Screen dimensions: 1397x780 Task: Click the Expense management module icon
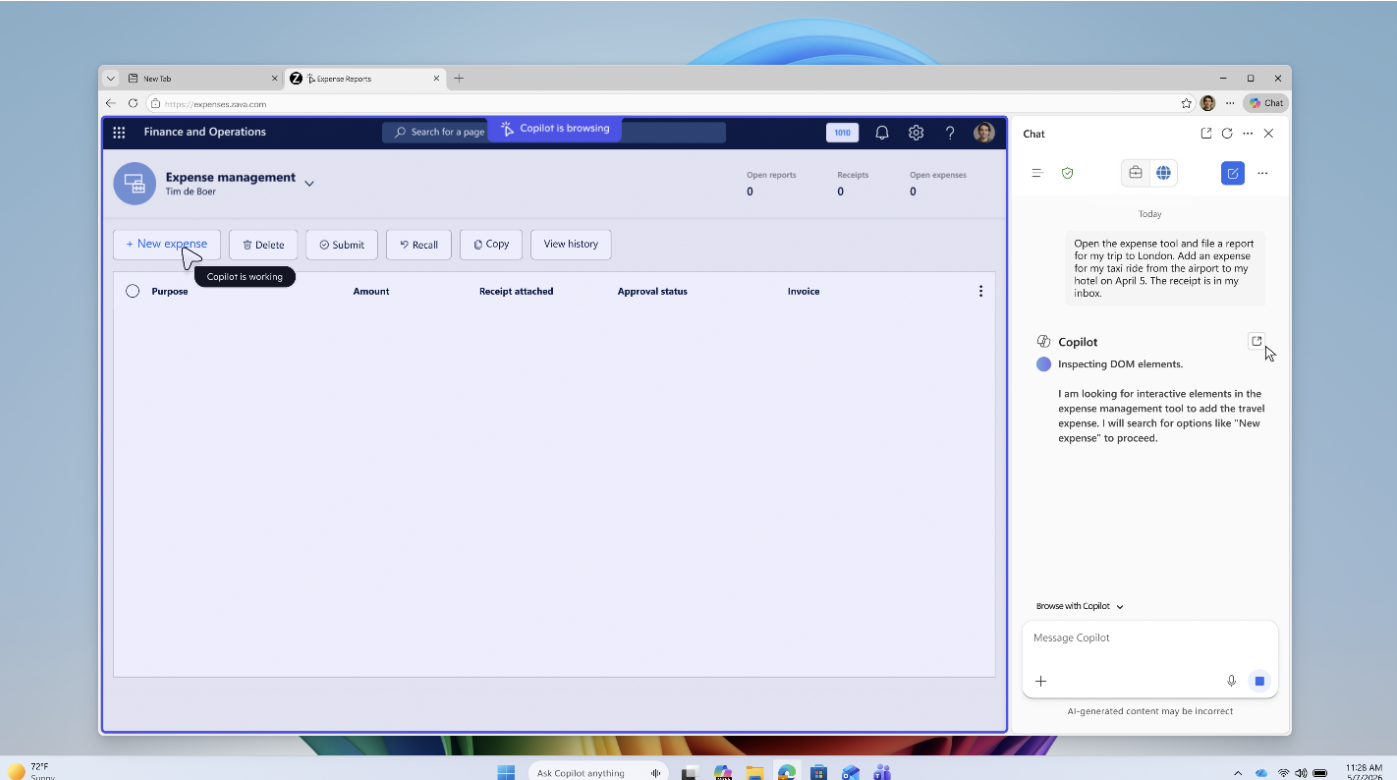[x=134, y=184]
